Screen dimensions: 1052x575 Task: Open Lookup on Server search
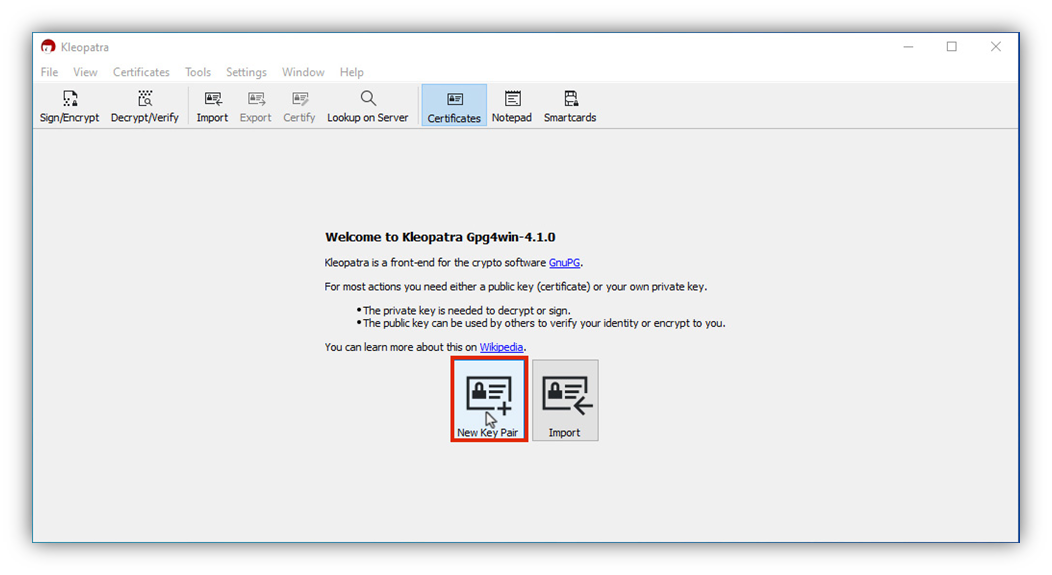point(368,107)
